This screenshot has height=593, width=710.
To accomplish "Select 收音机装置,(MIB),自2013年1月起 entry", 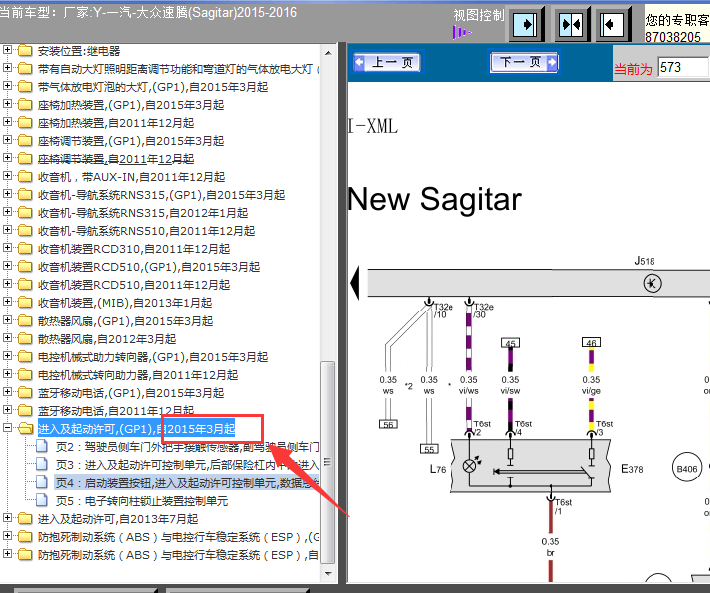I will 125,303.
